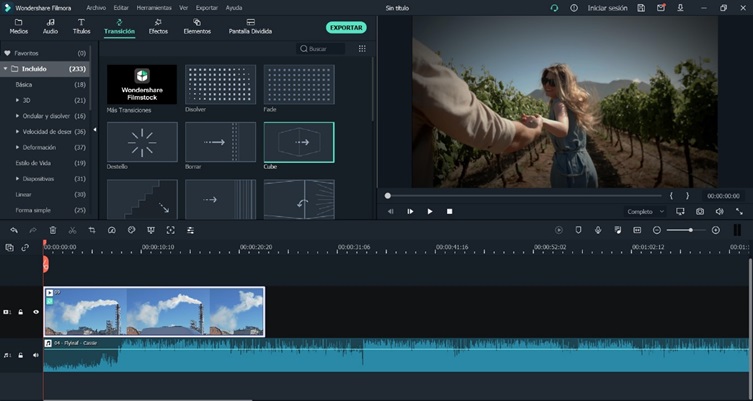The height and width of the screenshot is (401, 753).
Task: Take a snapshot with the camera icon
Action: 700,212
